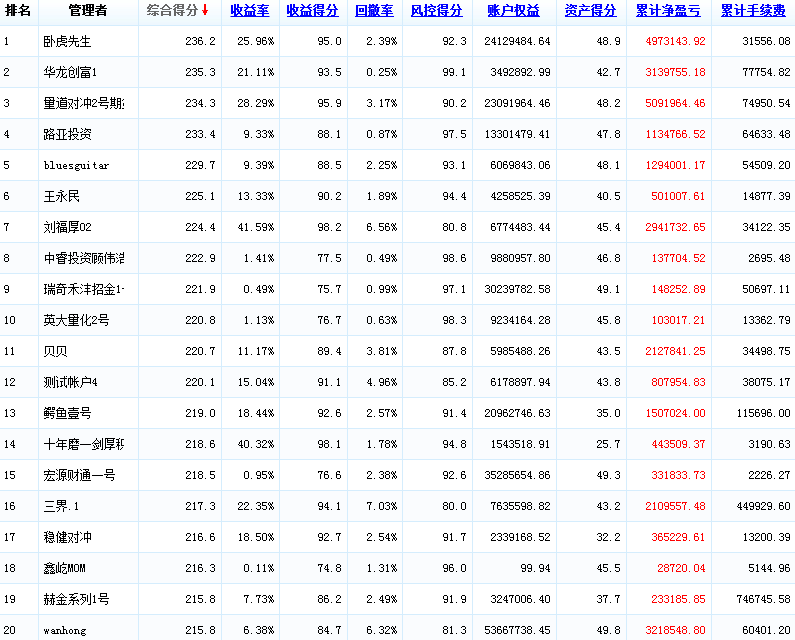Select manager 卧虎先生

[x=67, y=42]
